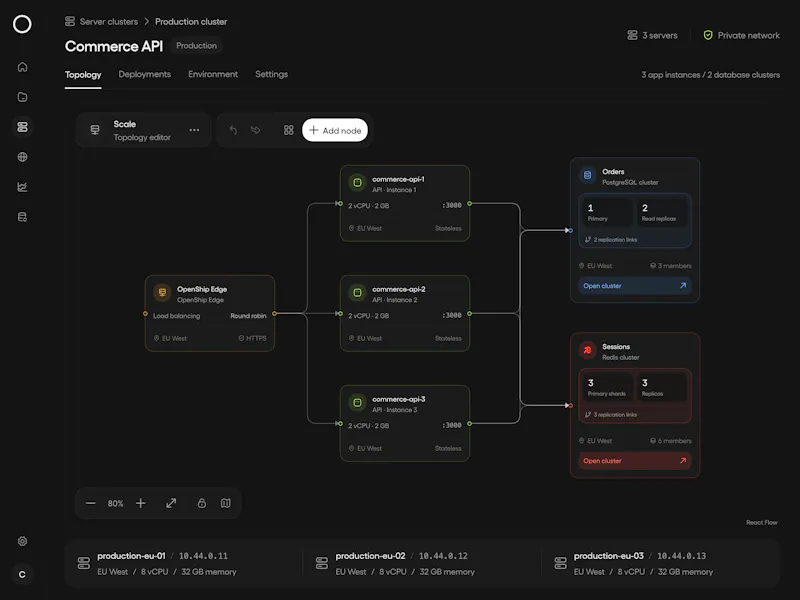Screen dimensions: 800x600
Task: Click the IP address 10.44.0.11
Action: tap(203, 556)
